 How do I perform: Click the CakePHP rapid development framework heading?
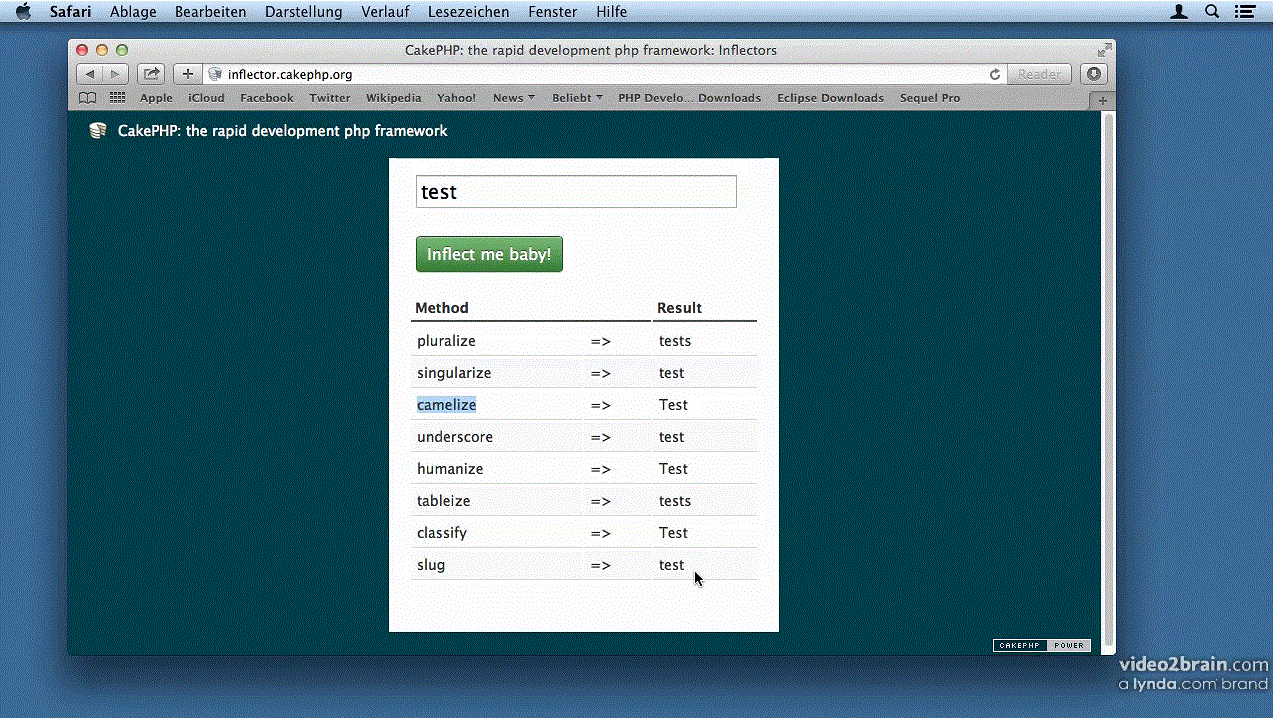[282, 131]
